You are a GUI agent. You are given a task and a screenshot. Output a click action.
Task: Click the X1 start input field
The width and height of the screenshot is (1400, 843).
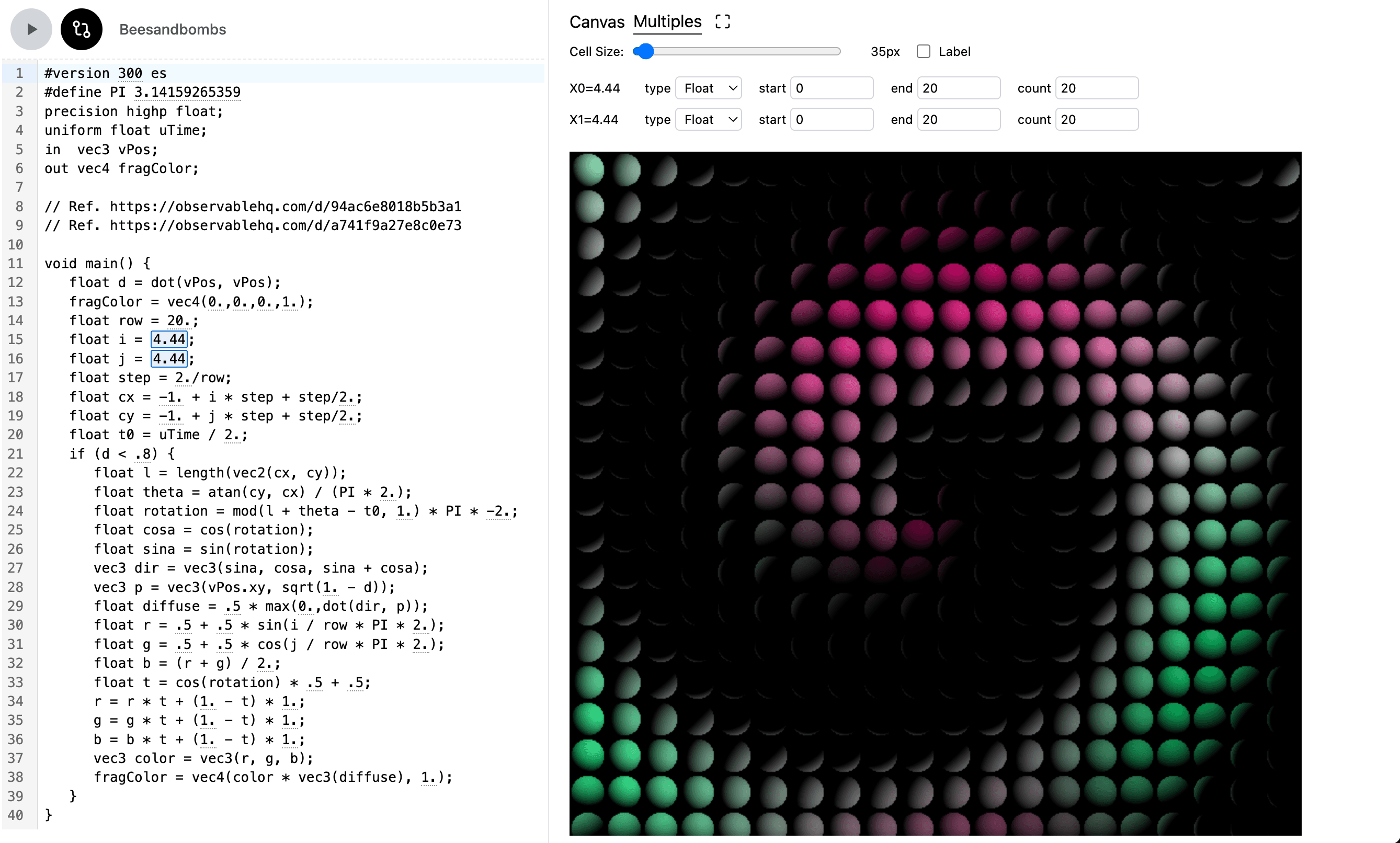[x=831, y=119]
